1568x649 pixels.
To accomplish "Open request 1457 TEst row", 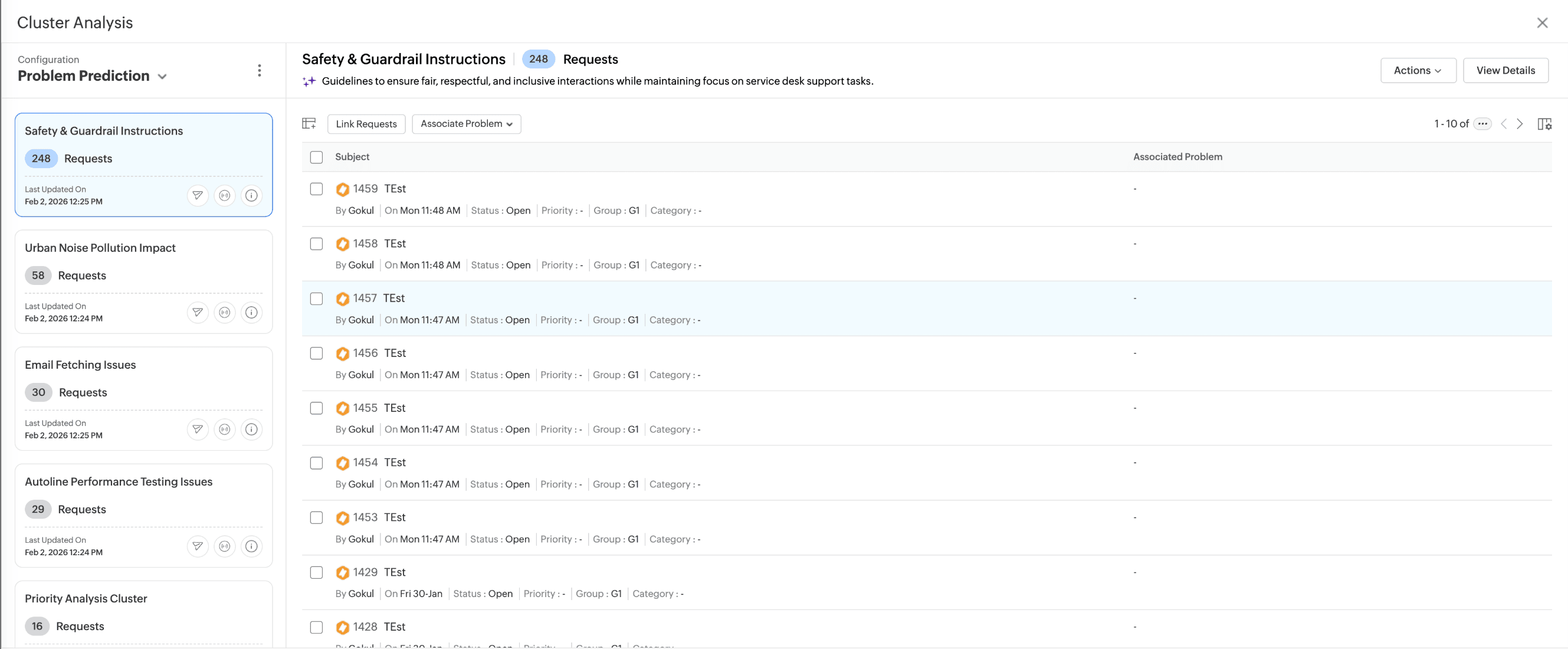I will tap(393, 299).
